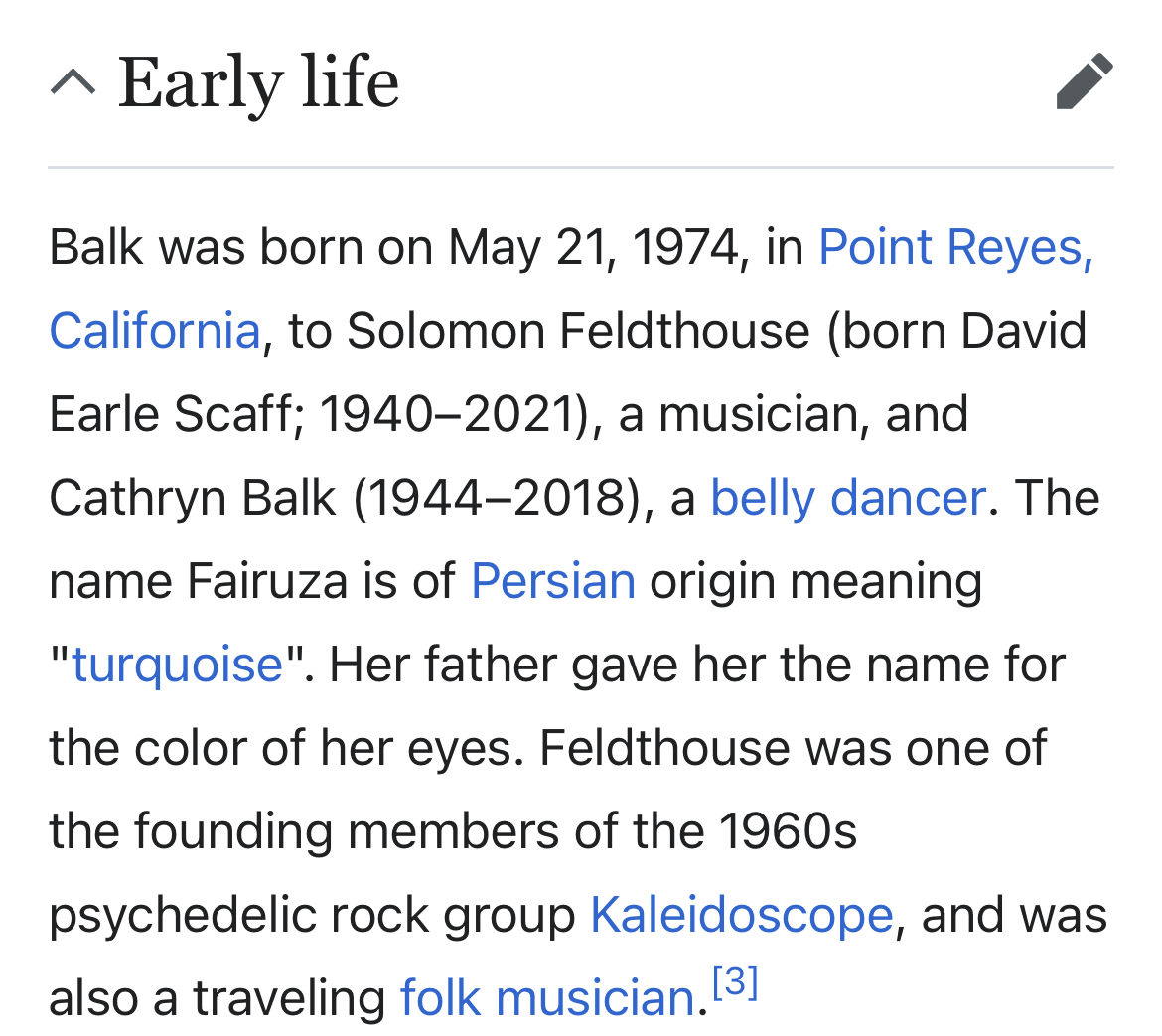Open the Point Reyes link

pos(955,247)
